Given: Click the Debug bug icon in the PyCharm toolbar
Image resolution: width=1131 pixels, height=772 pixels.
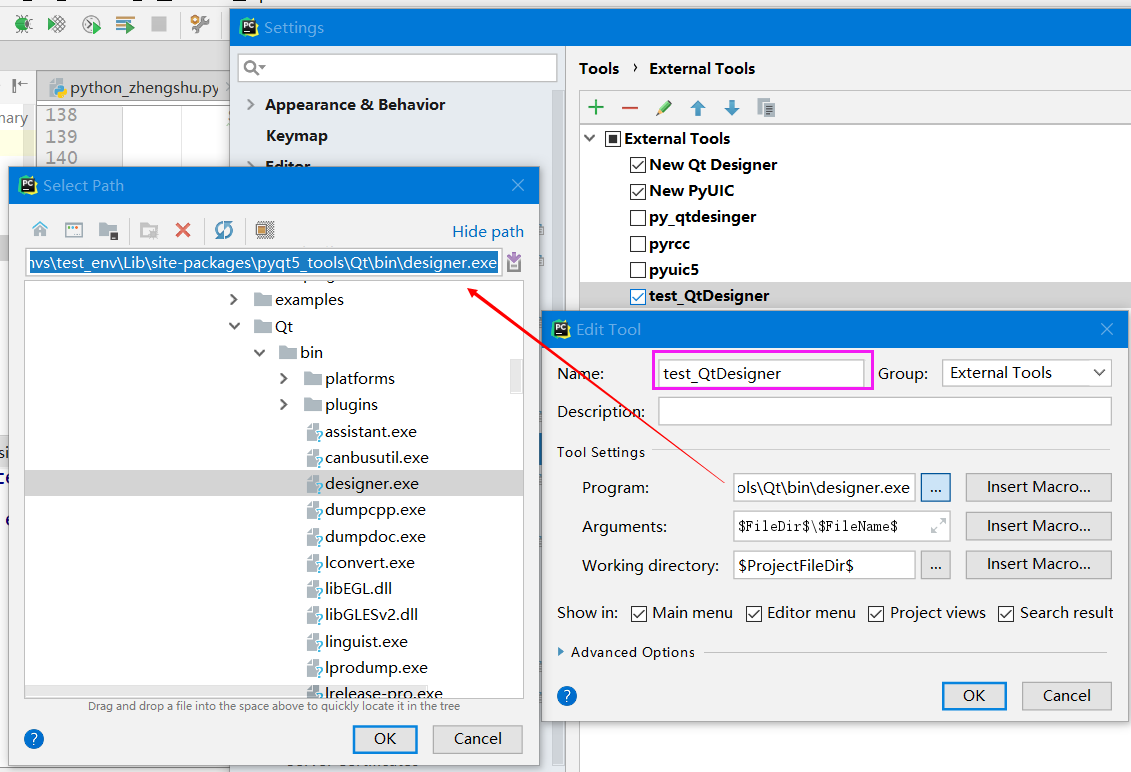Looking at the screenshot, I should click(23, 25).
